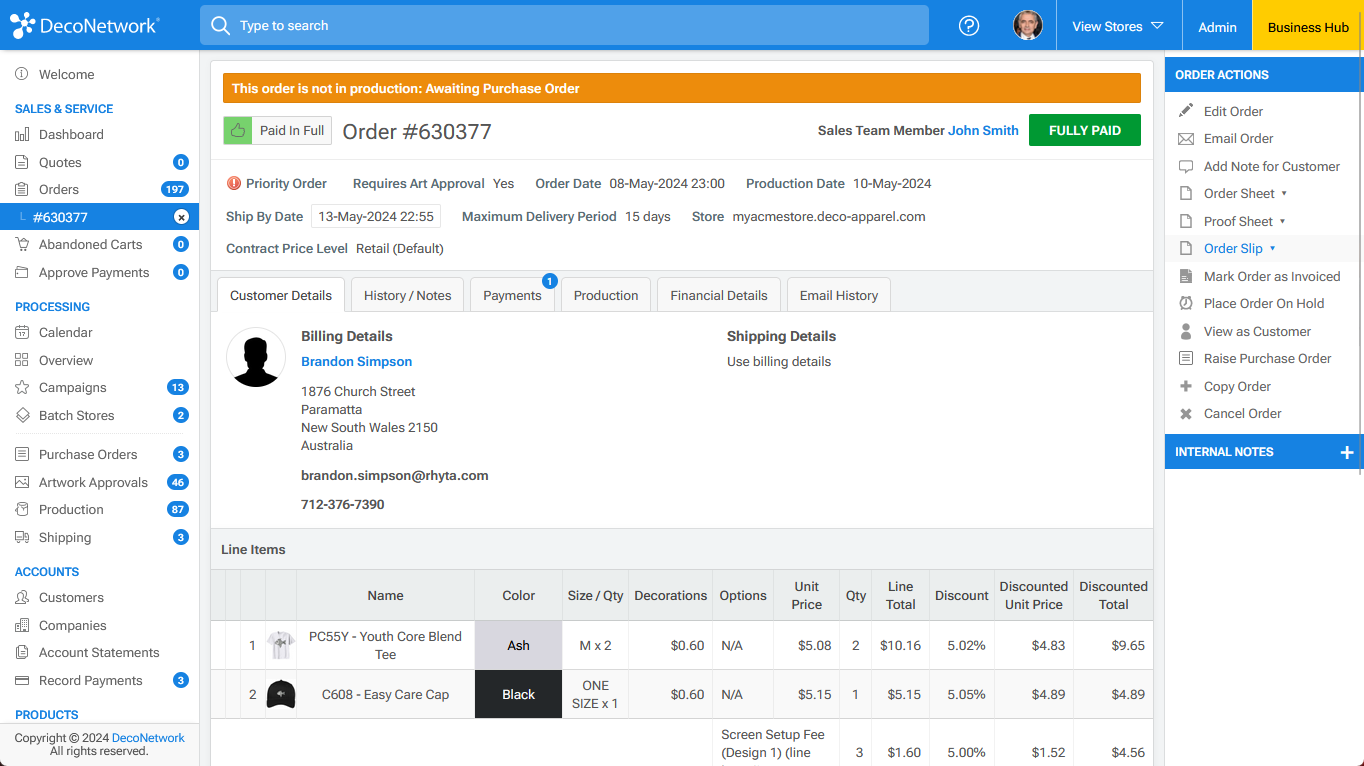The image size is (1364, 766).
Task: Click the Place Order On Hold icon
Action: (1184, 303)
